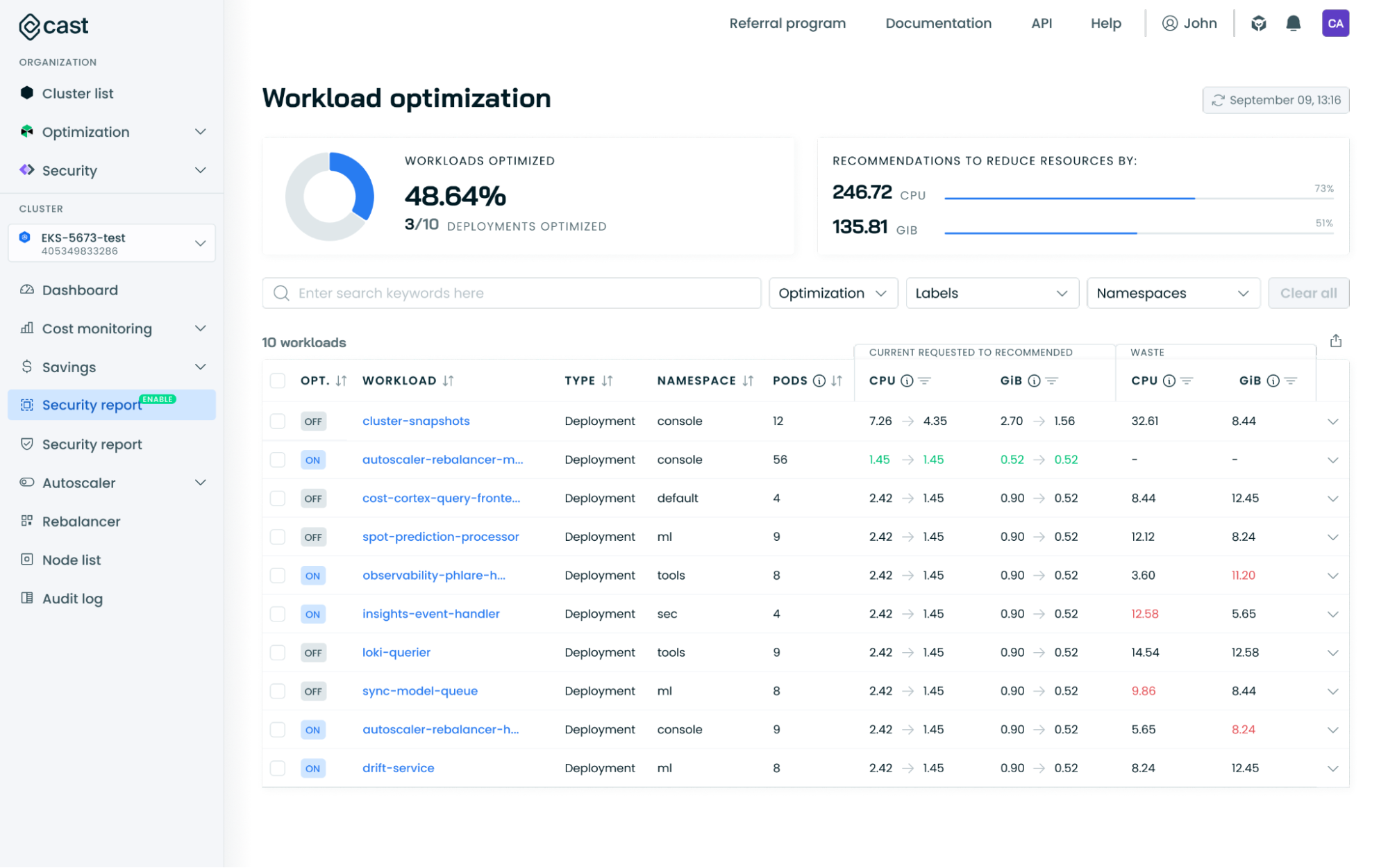
Task: Expand the drift-service row chevron
Action: click(1332, 768)
